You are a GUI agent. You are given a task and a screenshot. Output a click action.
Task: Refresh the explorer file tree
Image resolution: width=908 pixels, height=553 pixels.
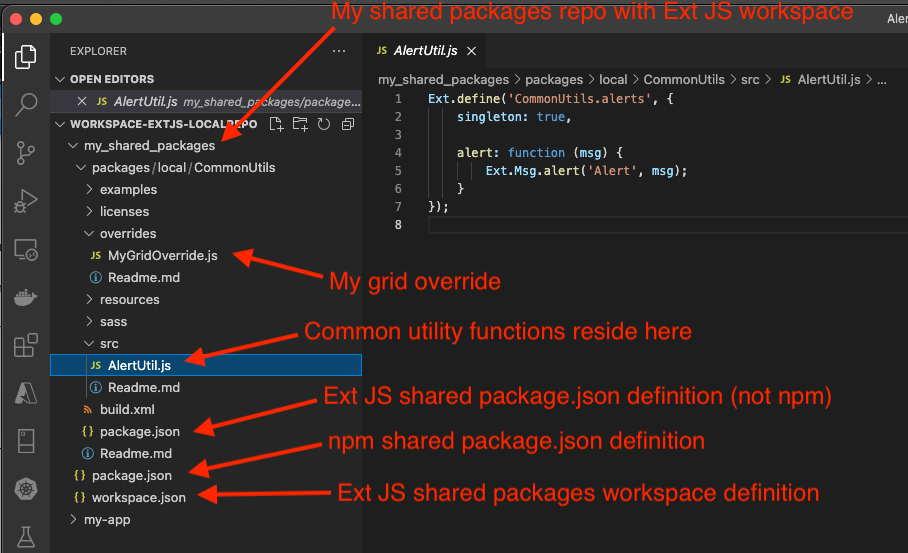324,124
